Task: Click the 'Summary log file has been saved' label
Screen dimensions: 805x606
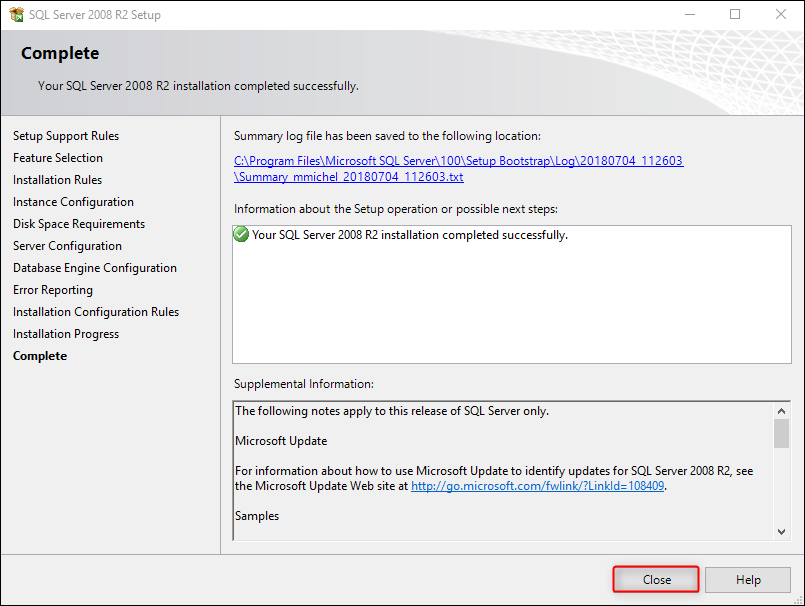Action: pyautogui.click(x=387, y=136)
